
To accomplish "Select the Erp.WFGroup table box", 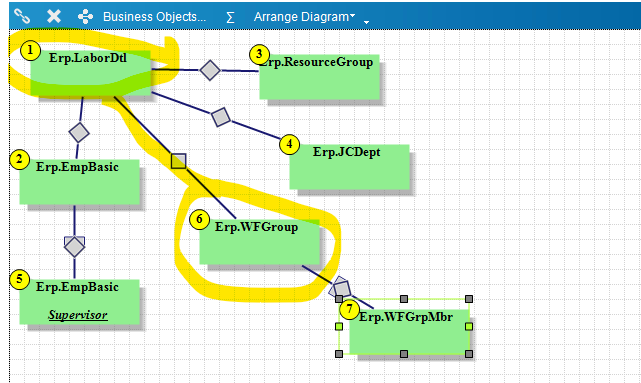I will pos(259,242).
